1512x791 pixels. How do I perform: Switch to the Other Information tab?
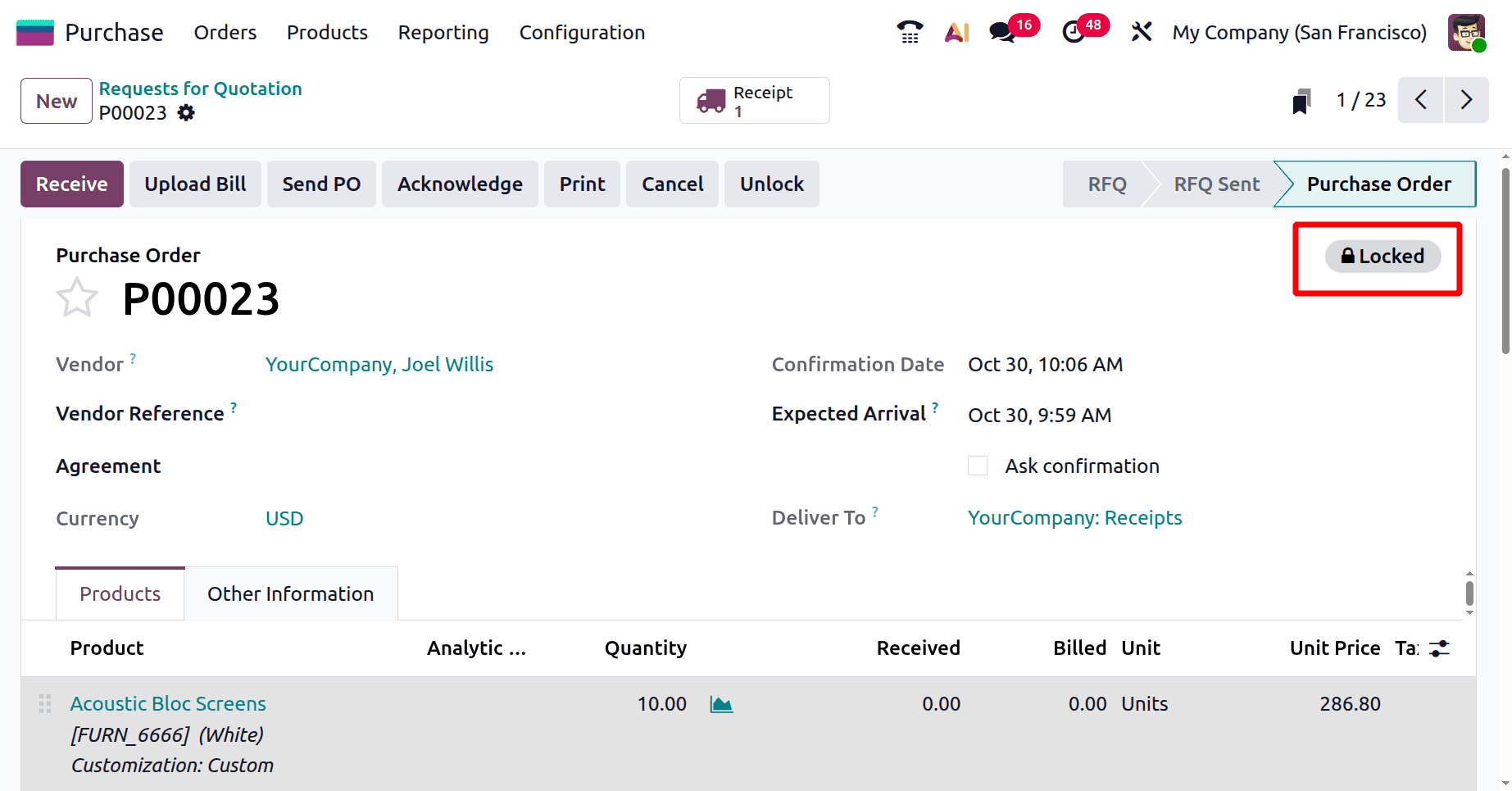[290, 593]
